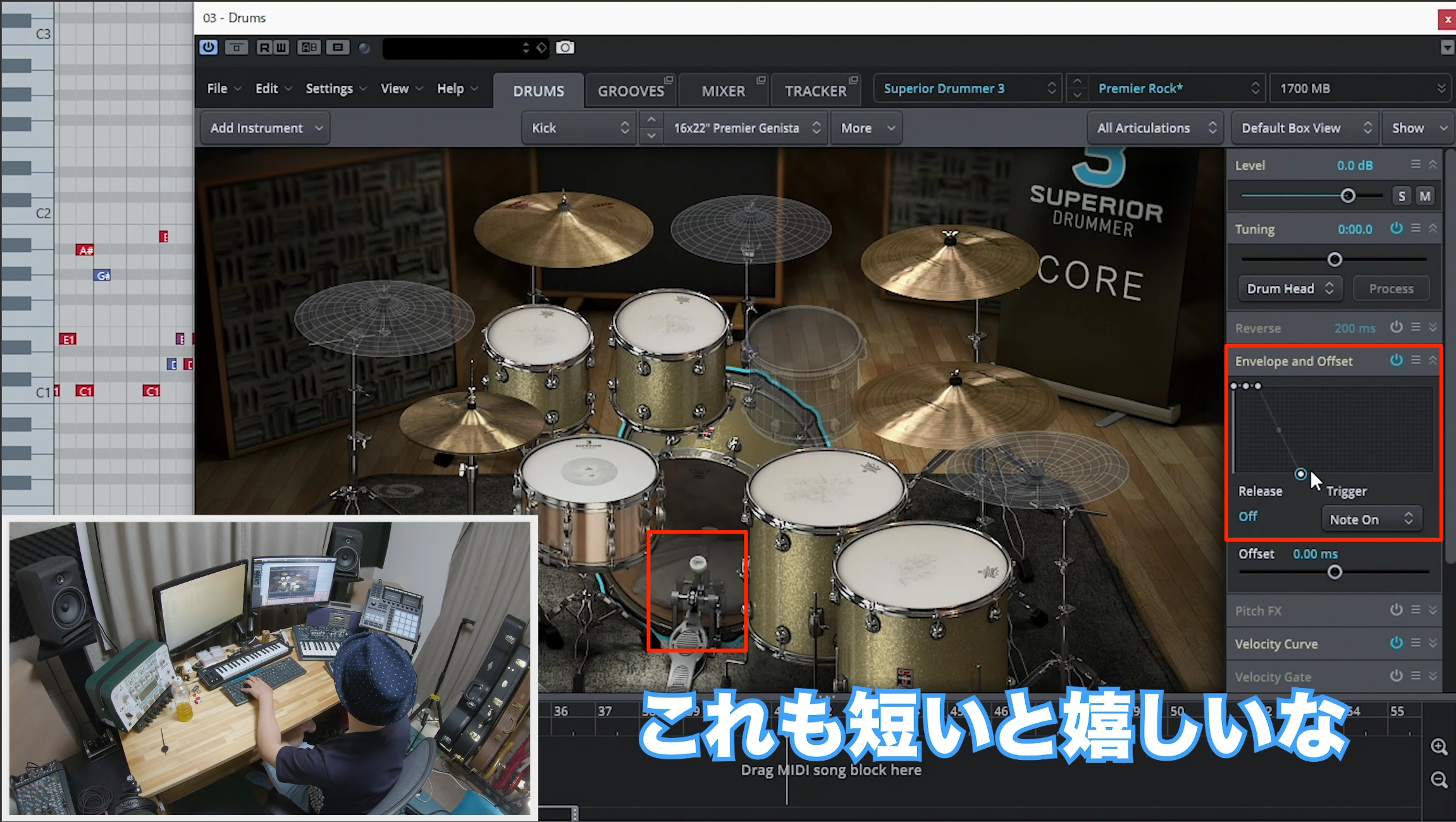Open the Tuning section menu icon
The width and height of the screenshot is (1456, 822).
pos(1416,228)
